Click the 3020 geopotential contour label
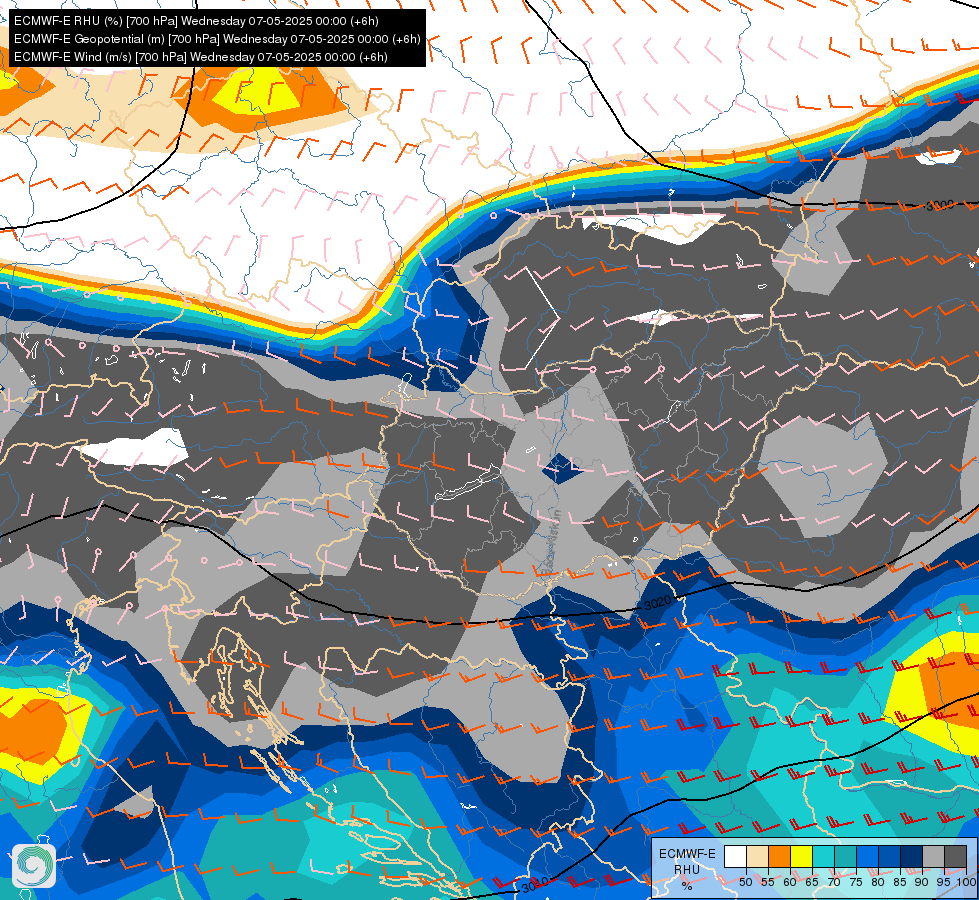Viewport: 979px width, 900px height. (x=657, y=603)
